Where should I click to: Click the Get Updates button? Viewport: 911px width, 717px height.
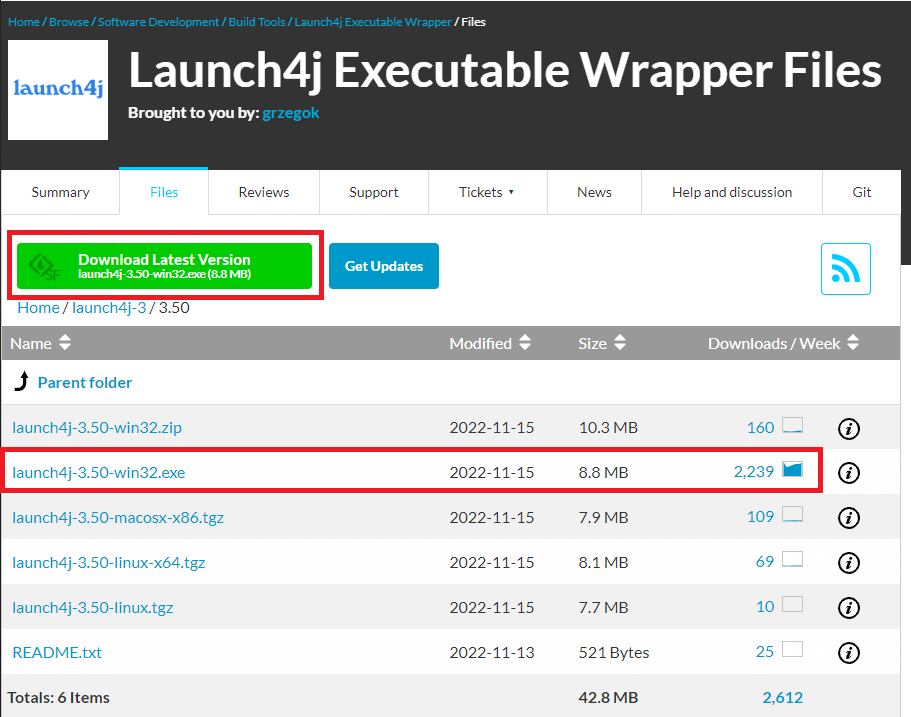tap(383, 266)
